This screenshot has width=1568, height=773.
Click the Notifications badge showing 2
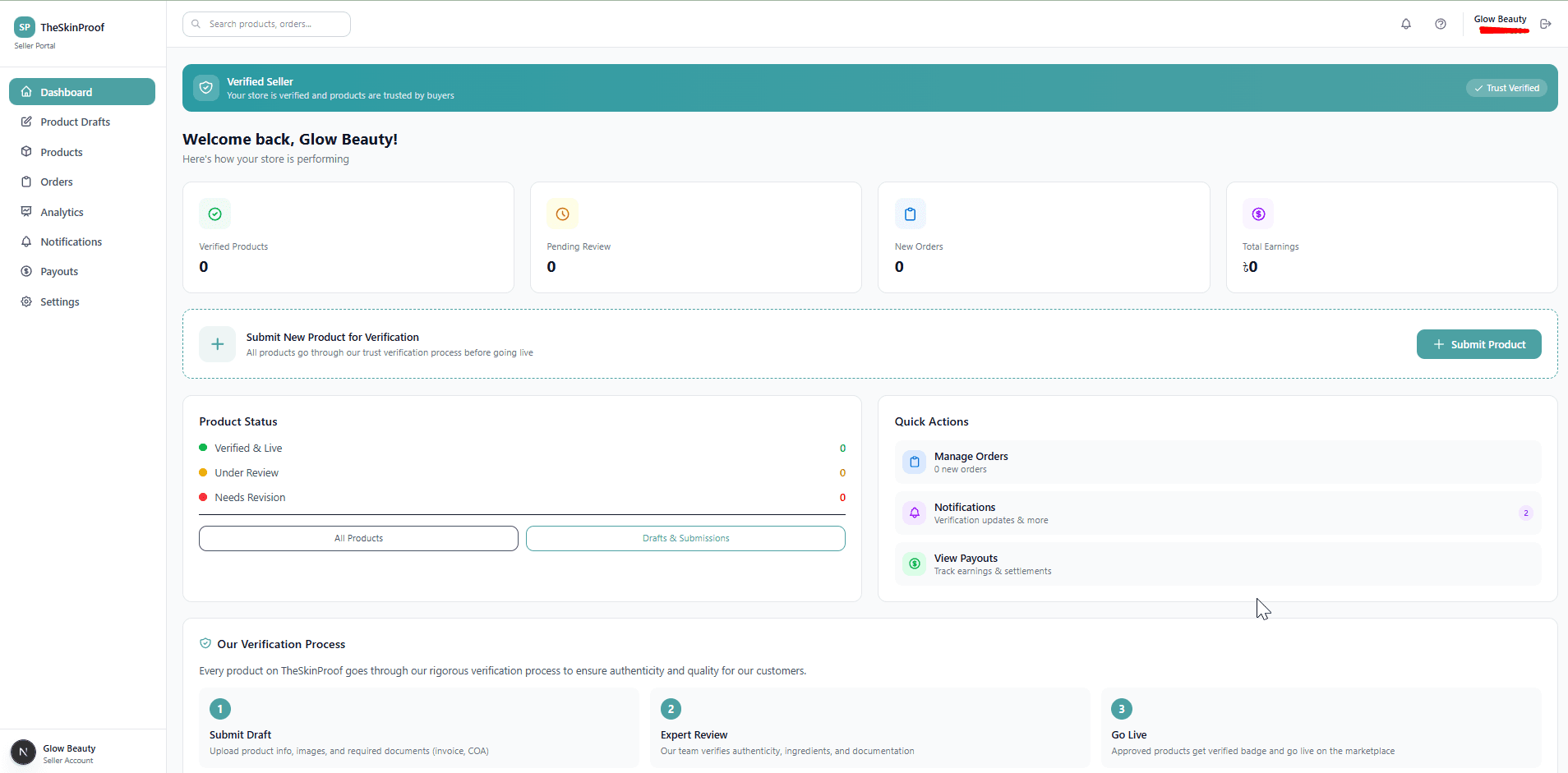tap(1526, 513)
